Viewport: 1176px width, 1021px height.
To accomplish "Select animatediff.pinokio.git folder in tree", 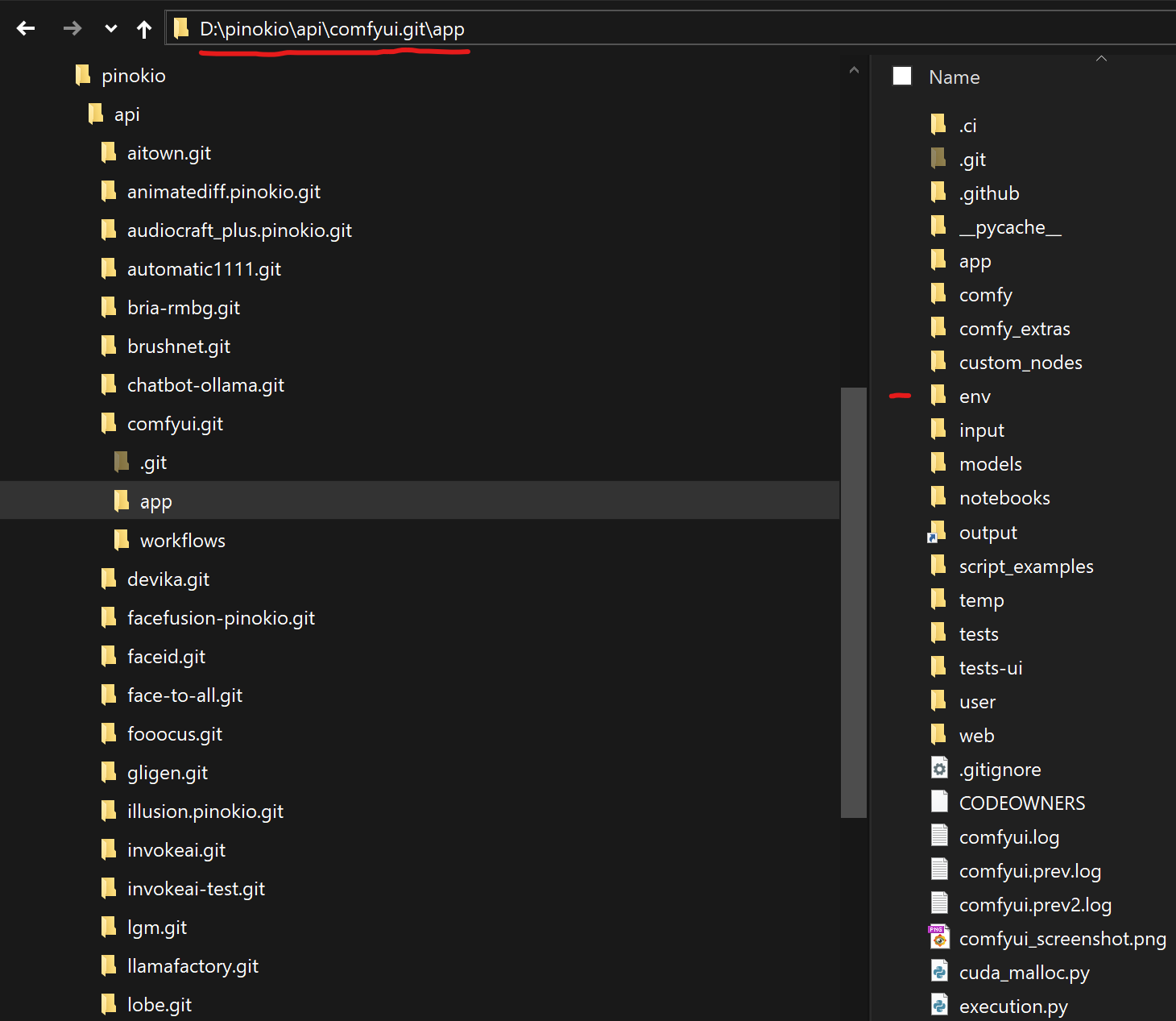I will coord(224,192).
